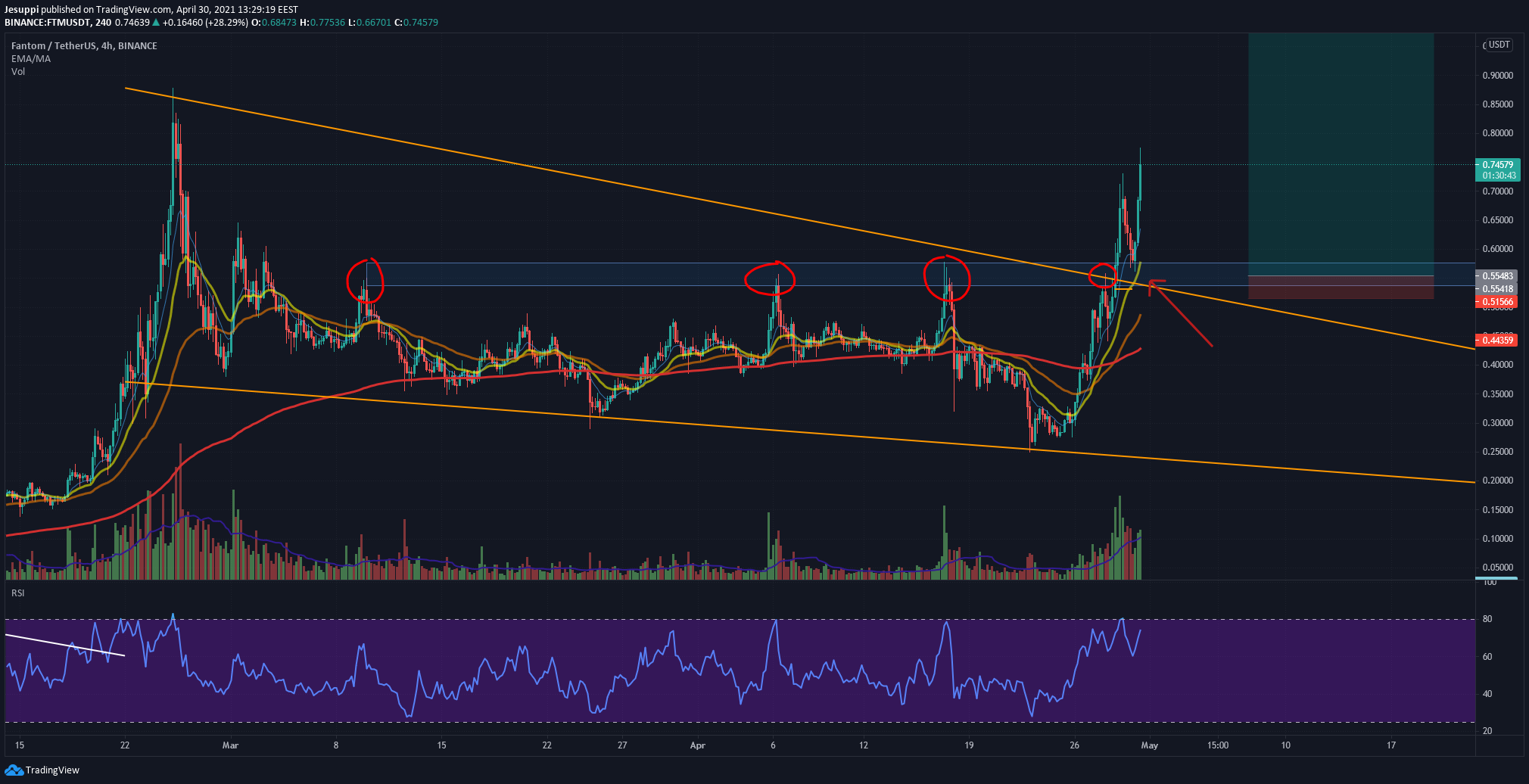Click the countdown timer 01:30:43
The image size is (1529, 784).
(x=1499, y=176)
